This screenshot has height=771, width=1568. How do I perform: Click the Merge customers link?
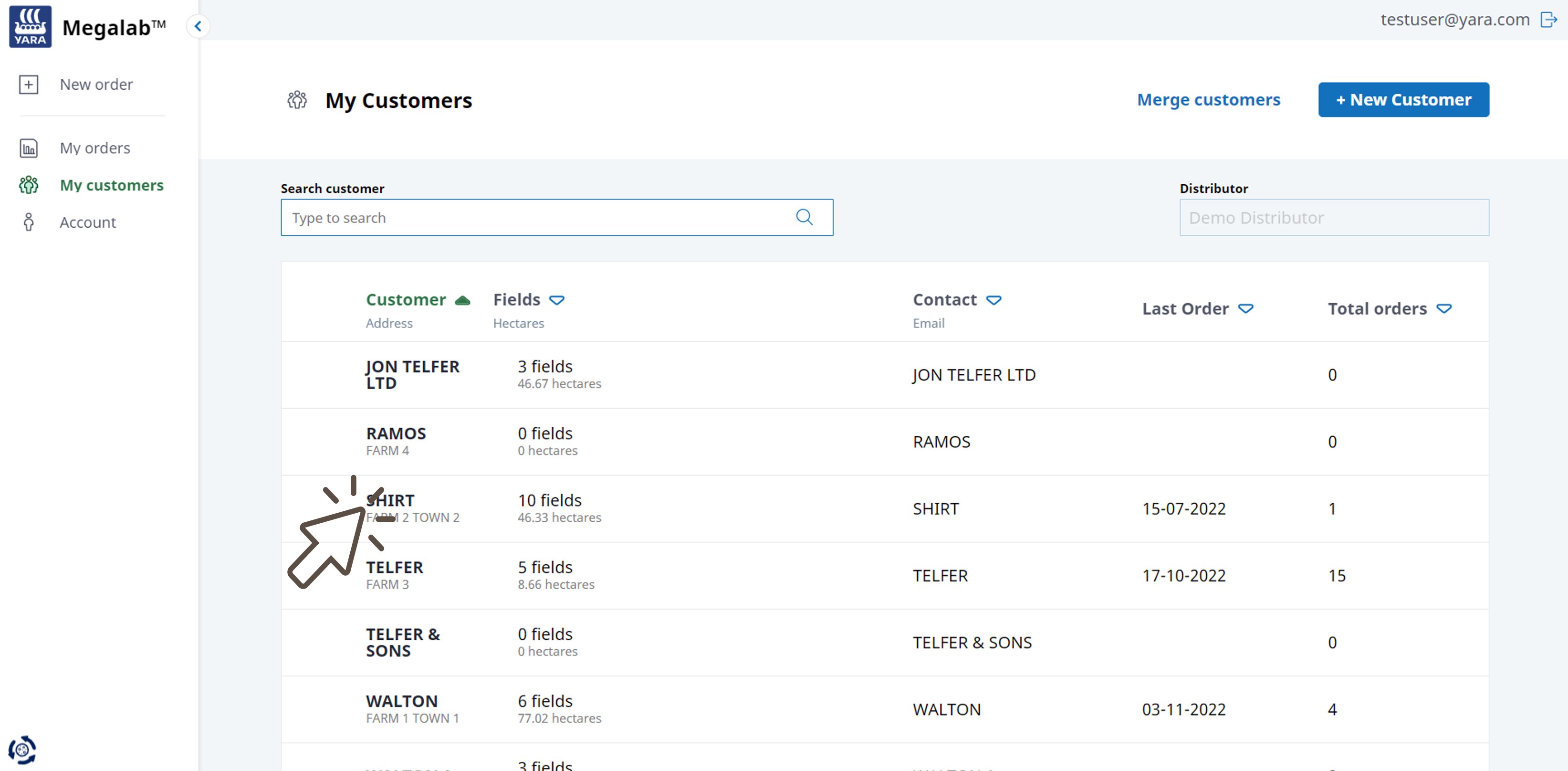(1208, 100)
